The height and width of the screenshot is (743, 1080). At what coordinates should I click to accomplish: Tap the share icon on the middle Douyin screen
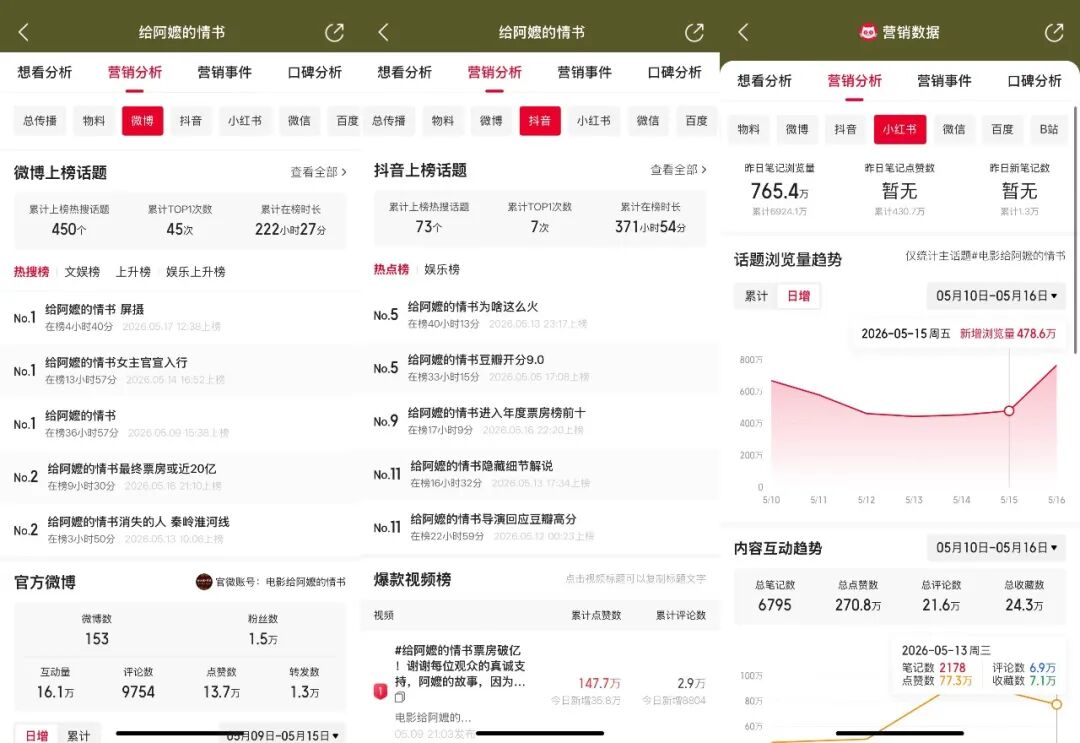(x=694, y=32)
